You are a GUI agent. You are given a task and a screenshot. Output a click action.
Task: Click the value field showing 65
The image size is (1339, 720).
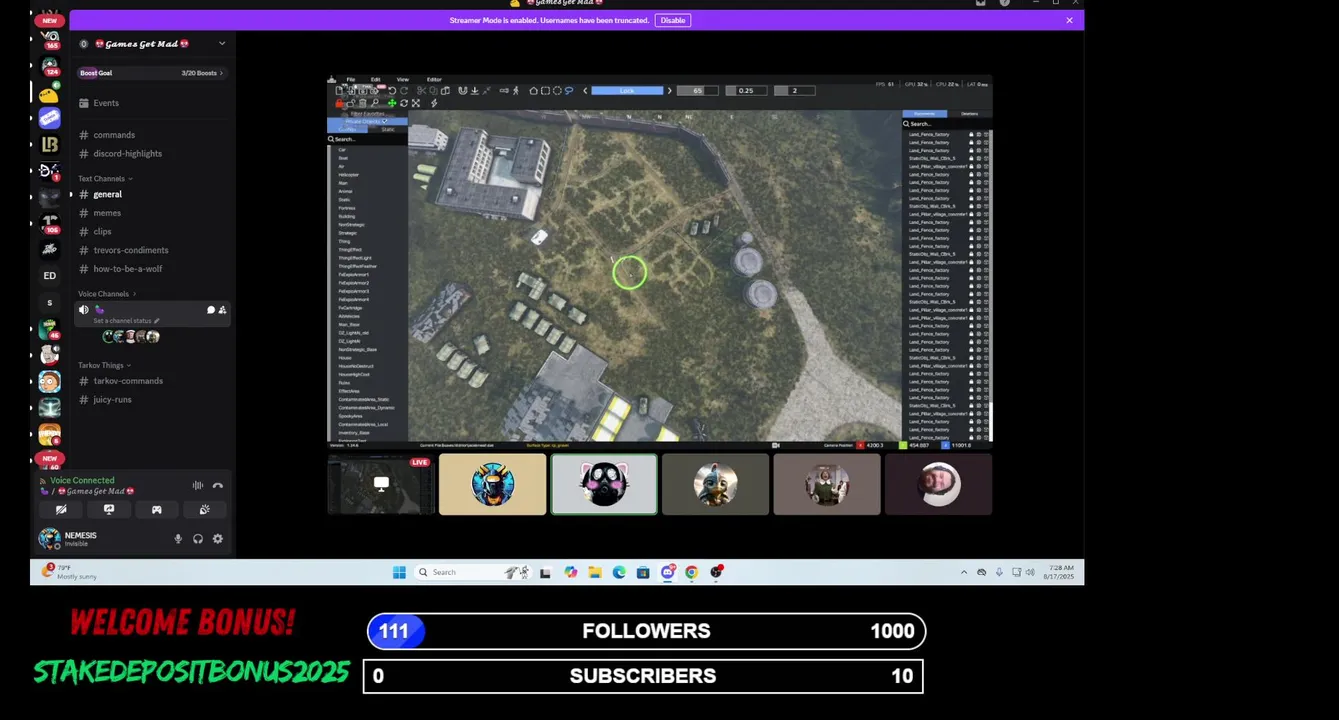coord(698,90)
